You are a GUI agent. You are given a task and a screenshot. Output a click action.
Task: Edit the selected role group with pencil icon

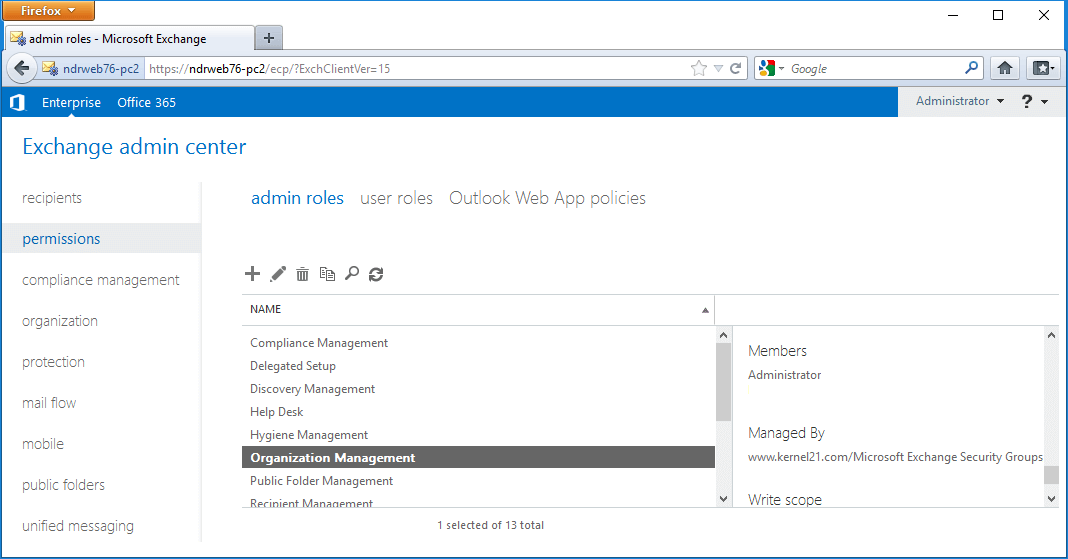[278, 274]
